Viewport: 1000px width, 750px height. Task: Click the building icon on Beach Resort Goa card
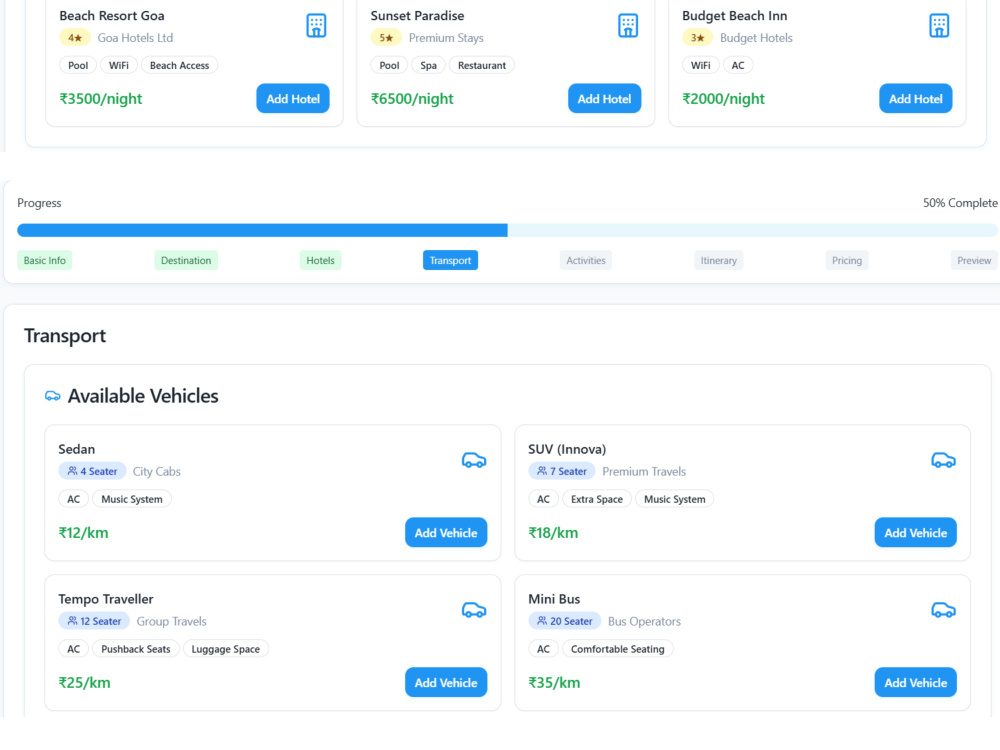pyautogui.click(x=316, y=26)
